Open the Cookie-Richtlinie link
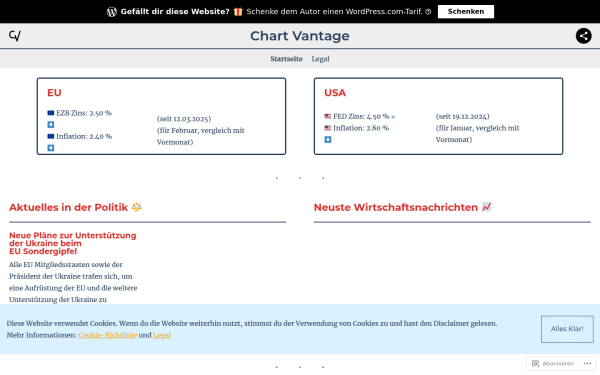 (108, 335)
